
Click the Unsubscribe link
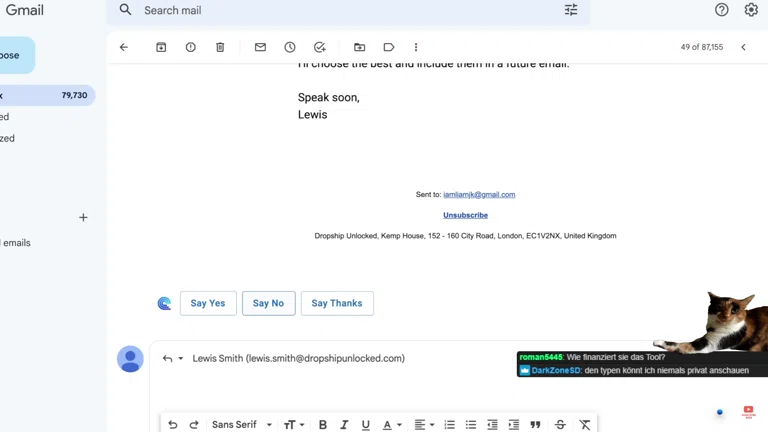pos(465,215)
